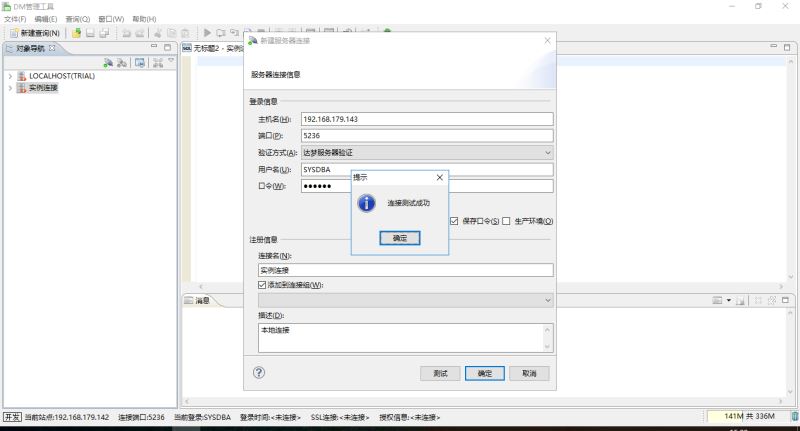Open the connection group combo box
Image resolution: width=800 pixels, height=431 pixels.
(406, 300)
